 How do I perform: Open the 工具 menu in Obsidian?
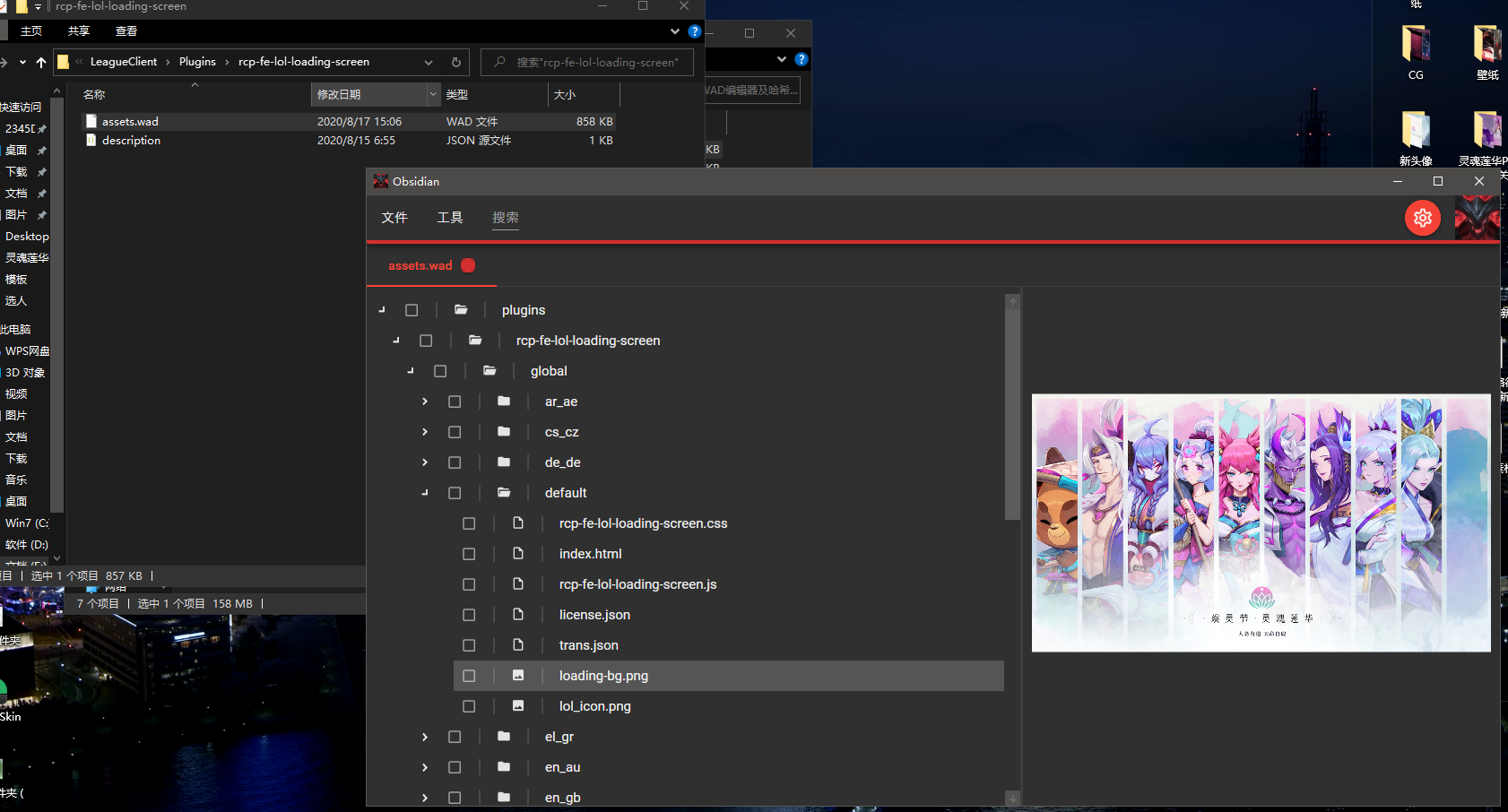tap(450, 218)
